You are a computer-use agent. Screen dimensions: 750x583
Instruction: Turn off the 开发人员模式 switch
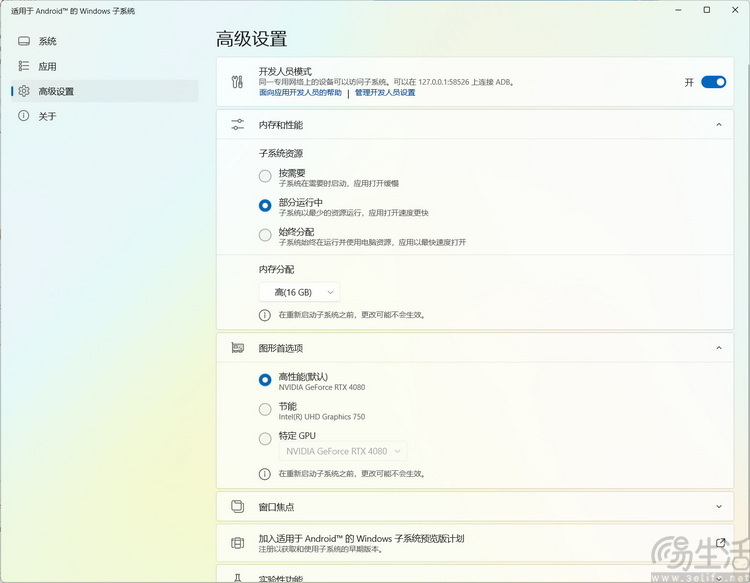[713, 82]
